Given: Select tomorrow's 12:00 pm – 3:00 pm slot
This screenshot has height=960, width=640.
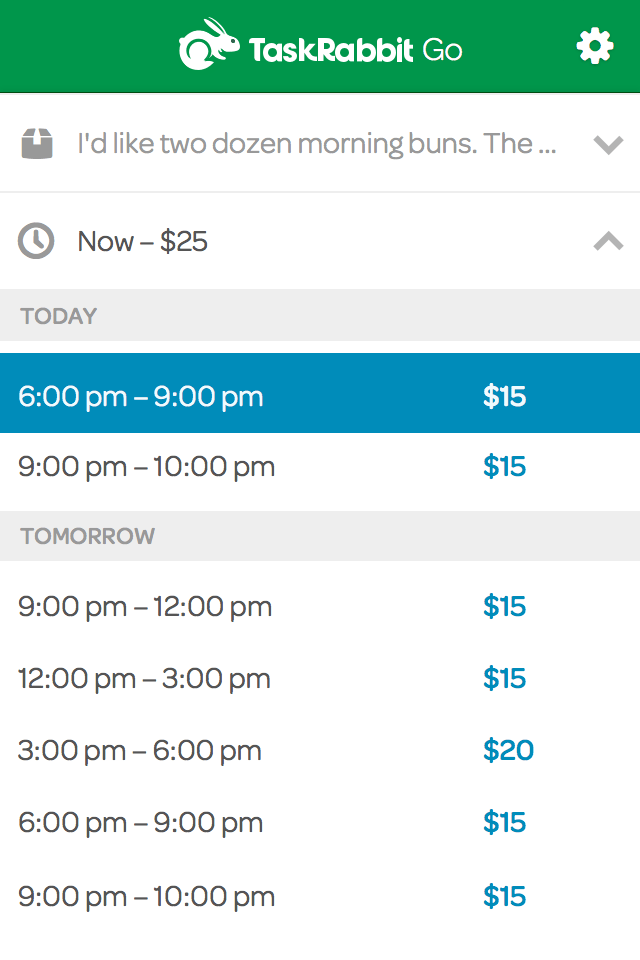Looking at the screenshot, I should (x=144, y=679).
